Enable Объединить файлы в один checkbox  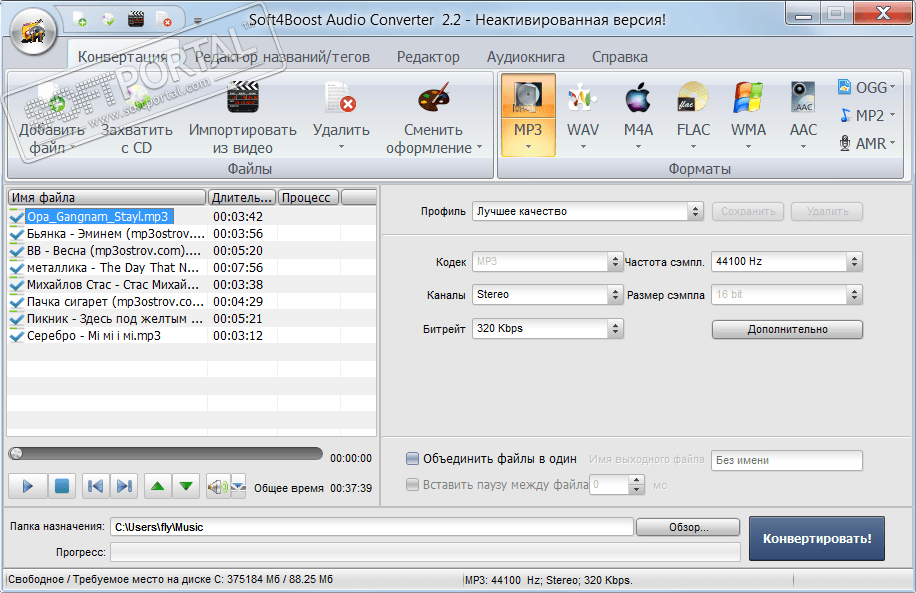pos(412,459)
